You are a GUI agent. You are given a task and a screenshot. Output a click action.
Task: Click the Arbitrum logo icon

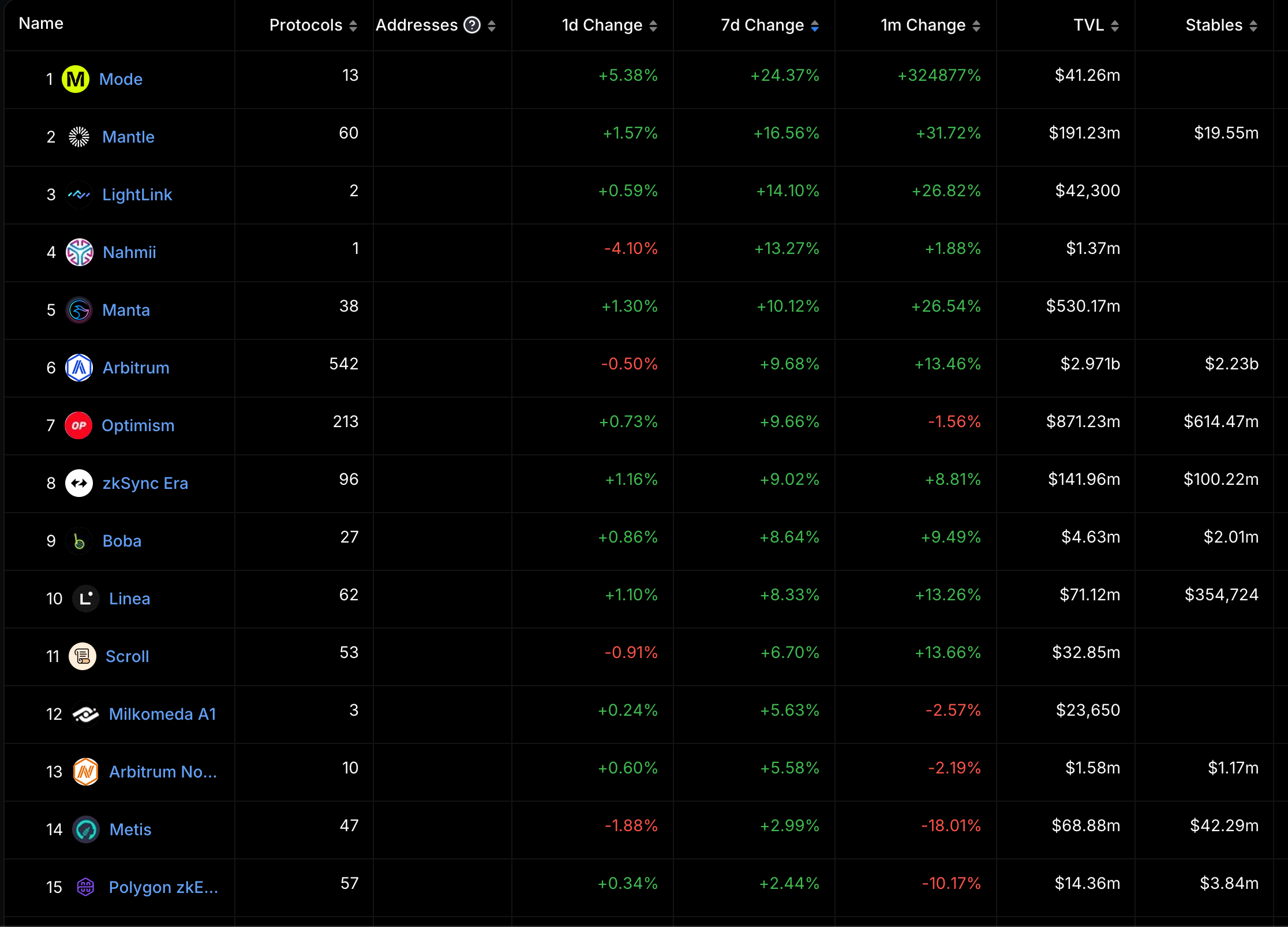80,368
